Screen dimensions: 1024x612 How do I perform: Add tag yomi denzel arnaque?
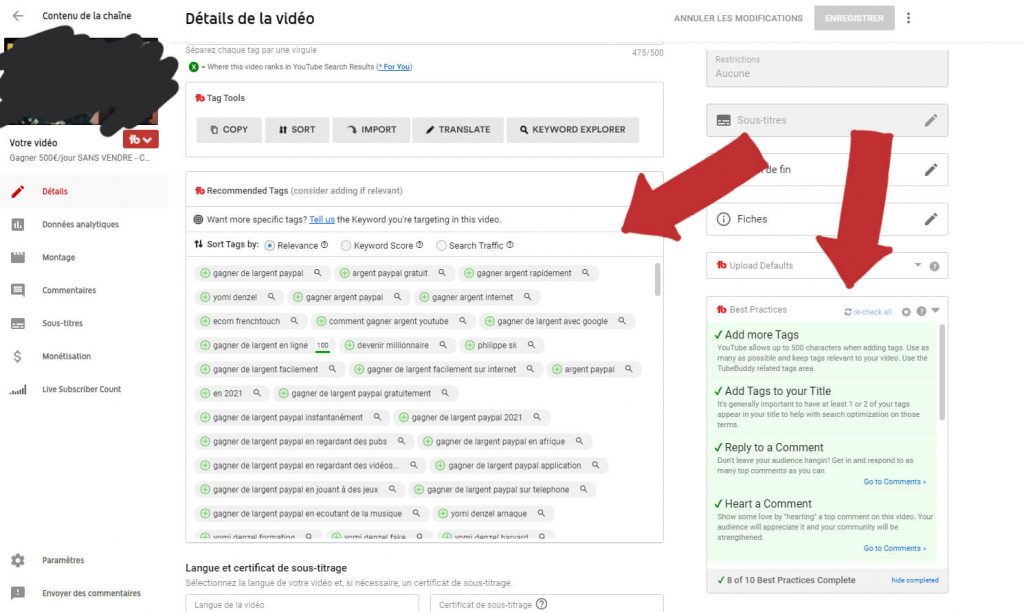[443, 513]
